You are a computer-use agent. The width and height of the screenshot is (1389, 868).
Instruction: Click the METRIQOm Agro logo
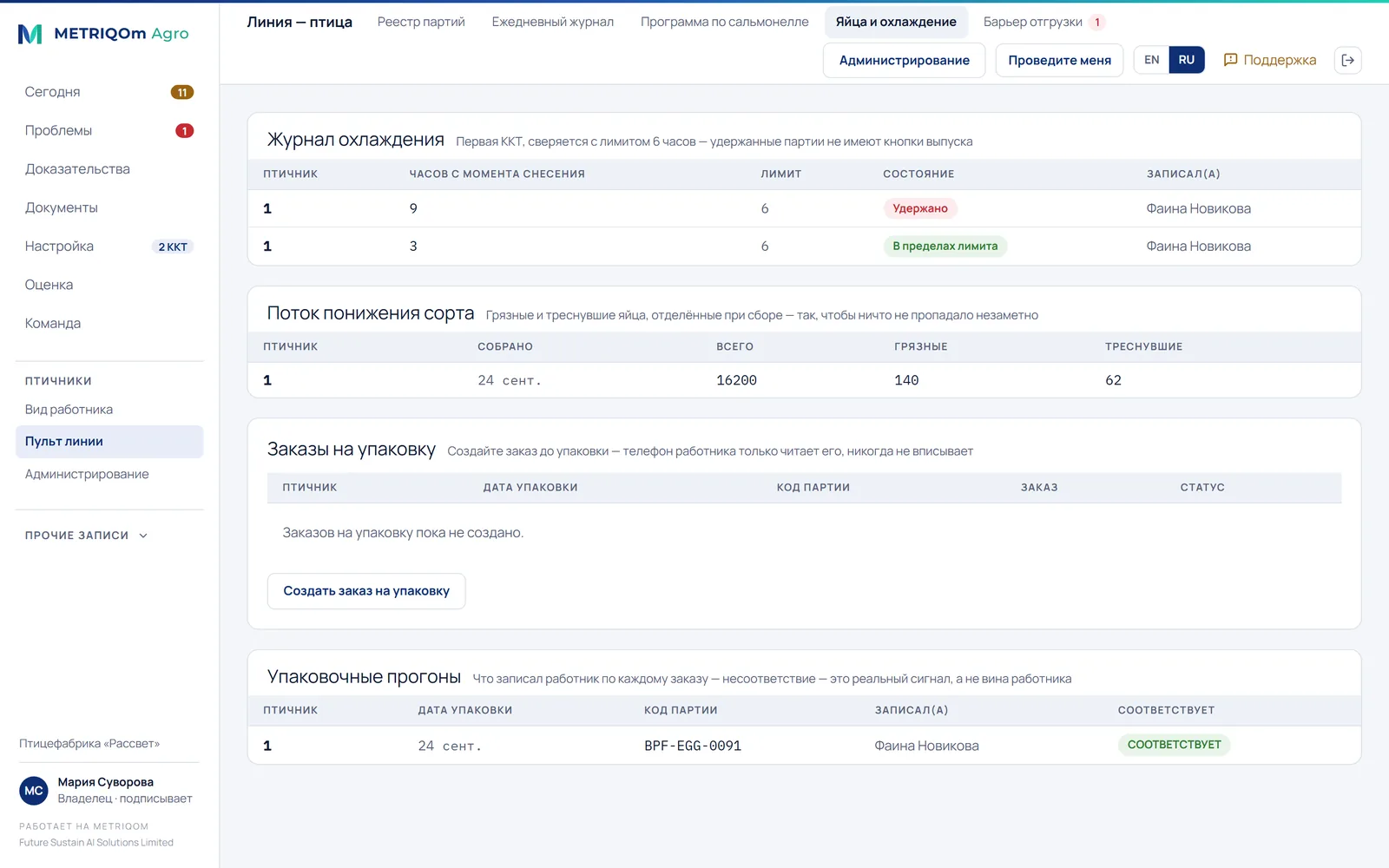[103, 34]
